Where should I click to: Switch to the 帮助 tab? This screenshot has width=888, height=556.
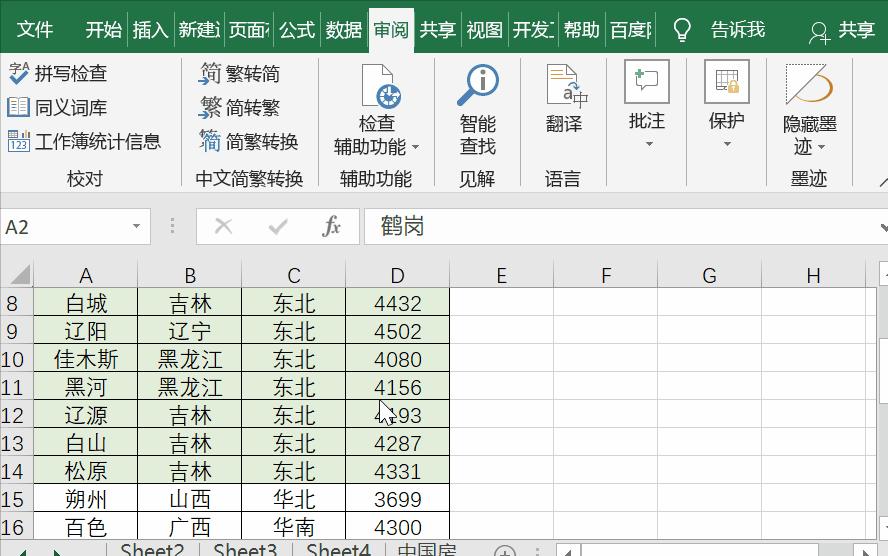click(582, 29)
